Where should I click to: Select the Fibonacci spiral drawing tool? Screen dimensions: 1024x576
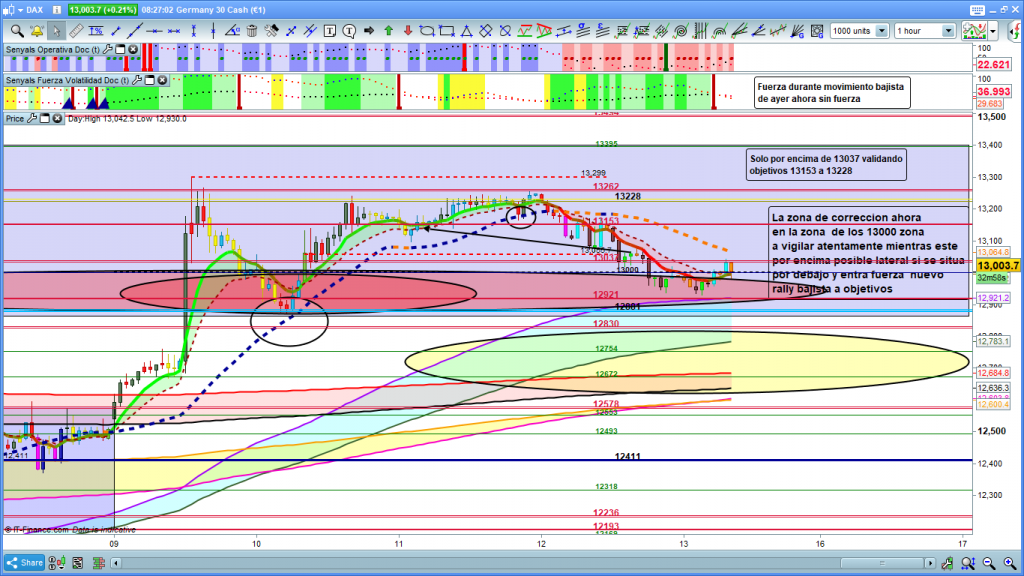tap(684, 31)
